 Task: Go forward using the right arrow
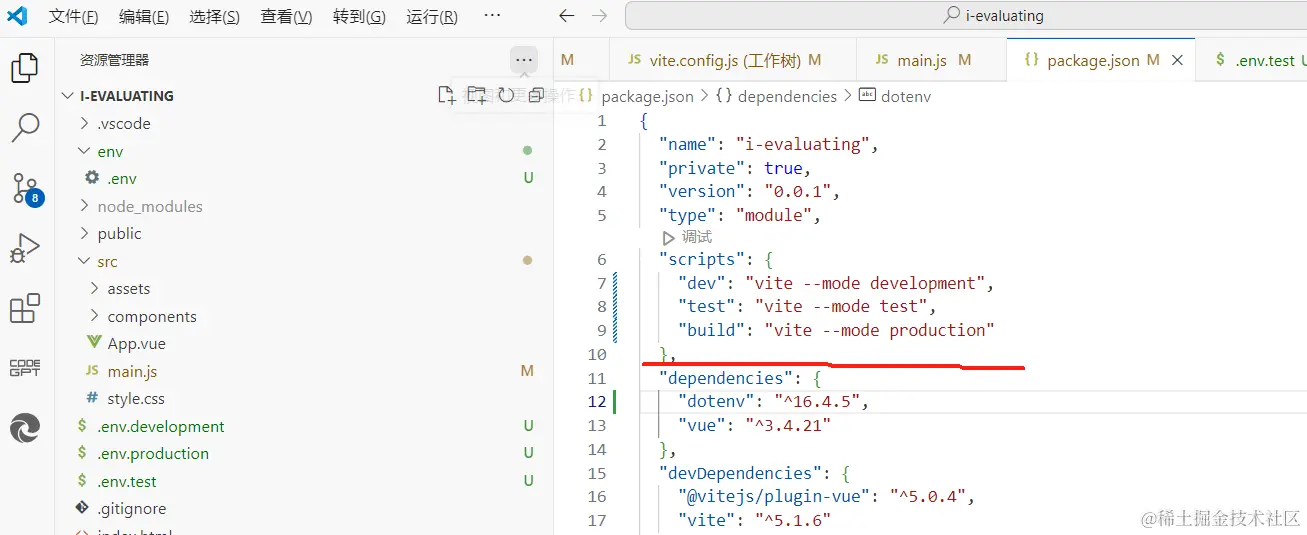pyautogui.click(x=599, y=16)
